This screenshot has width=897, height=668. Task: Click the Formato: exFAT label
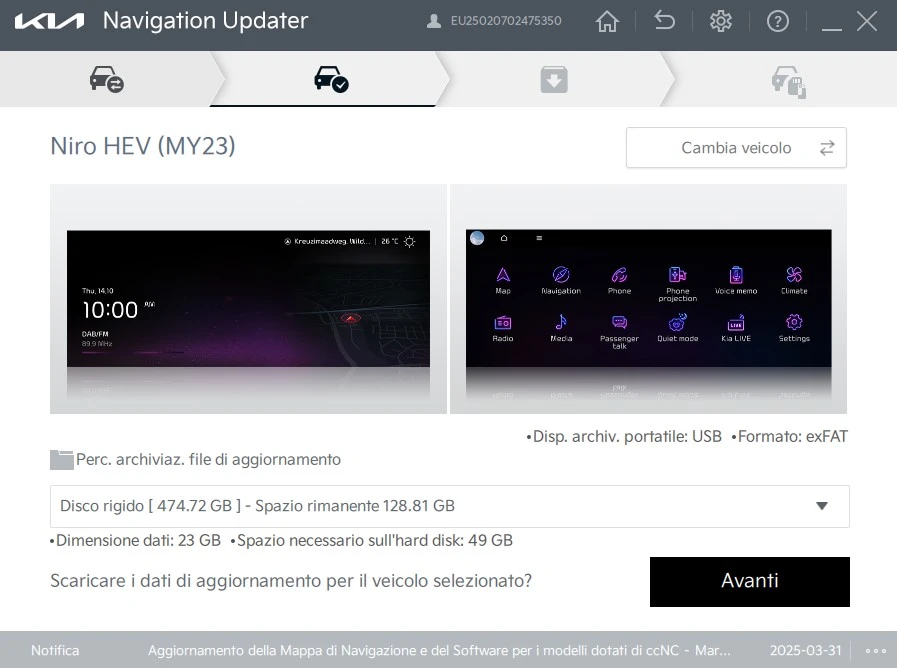(789, 436)
